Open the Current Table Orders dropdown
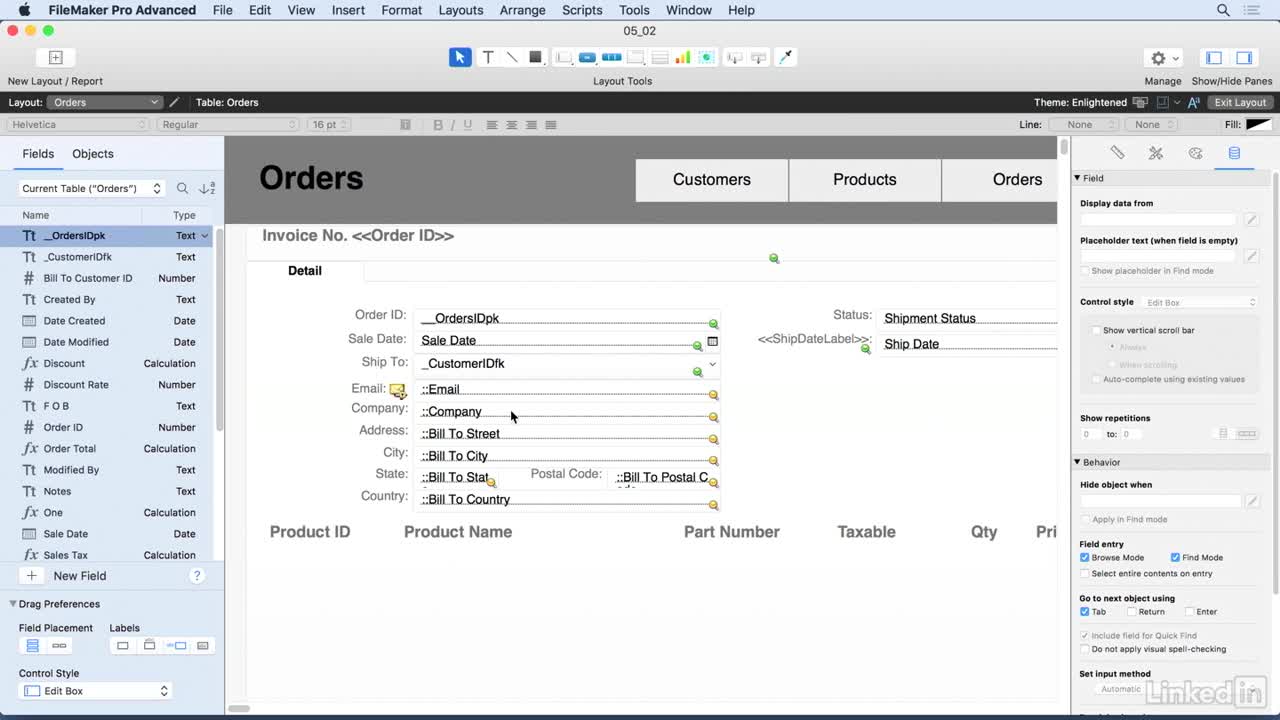 (91, 188)
